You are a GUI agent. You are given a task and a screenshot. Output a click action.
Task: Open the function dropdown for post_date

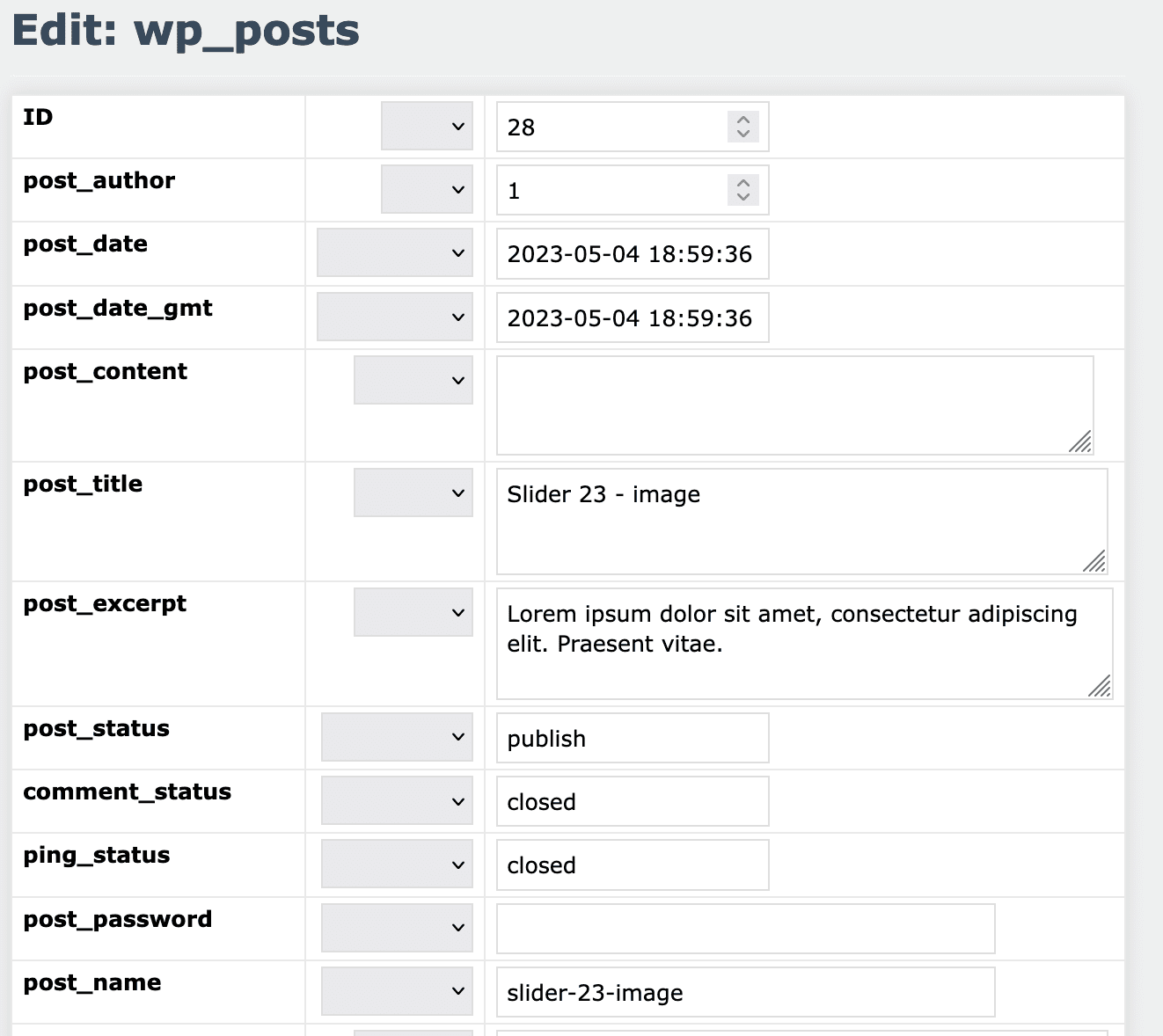pos(394,252)
